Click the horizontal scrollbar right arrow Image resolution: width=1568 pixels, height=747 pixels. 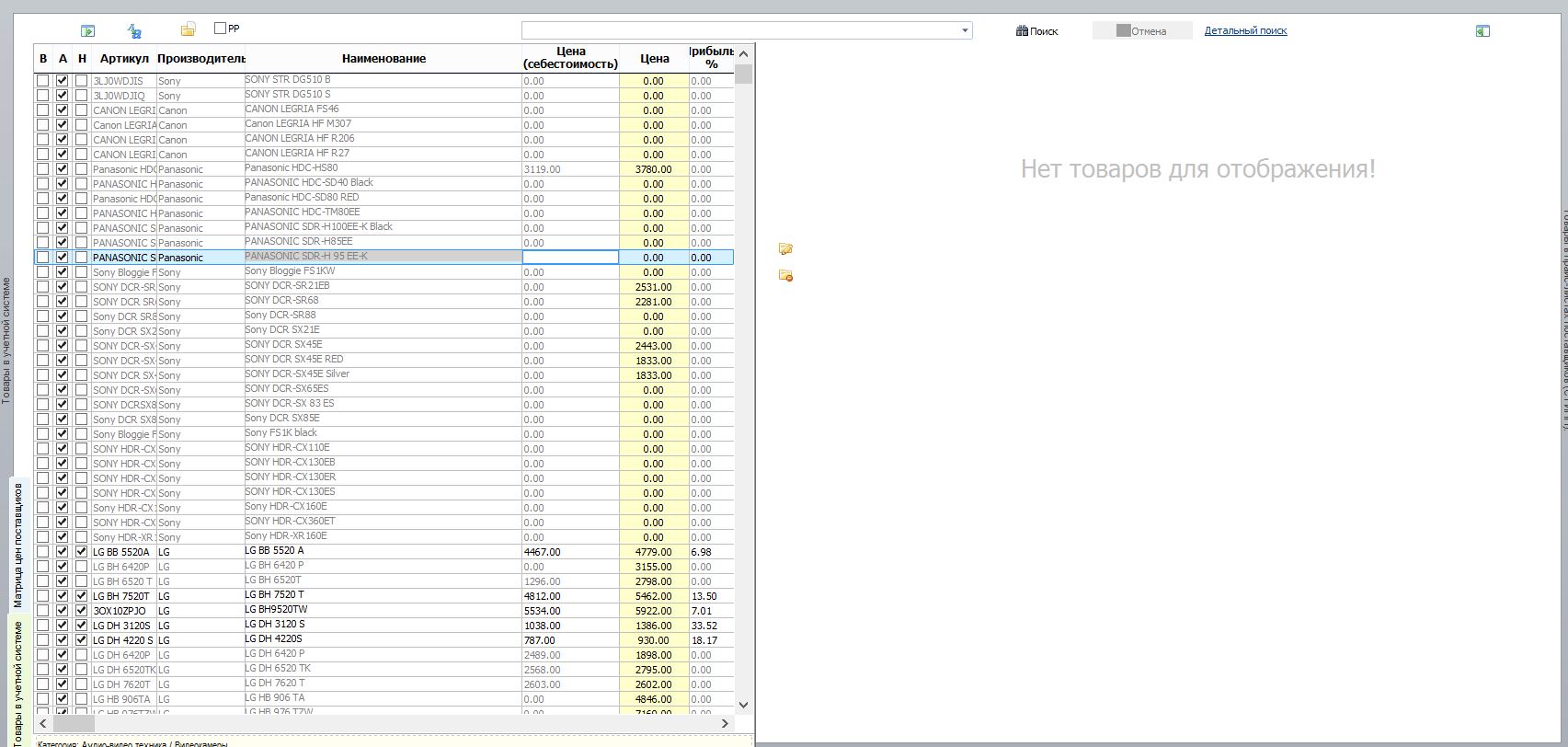click(x=727, y=724)
